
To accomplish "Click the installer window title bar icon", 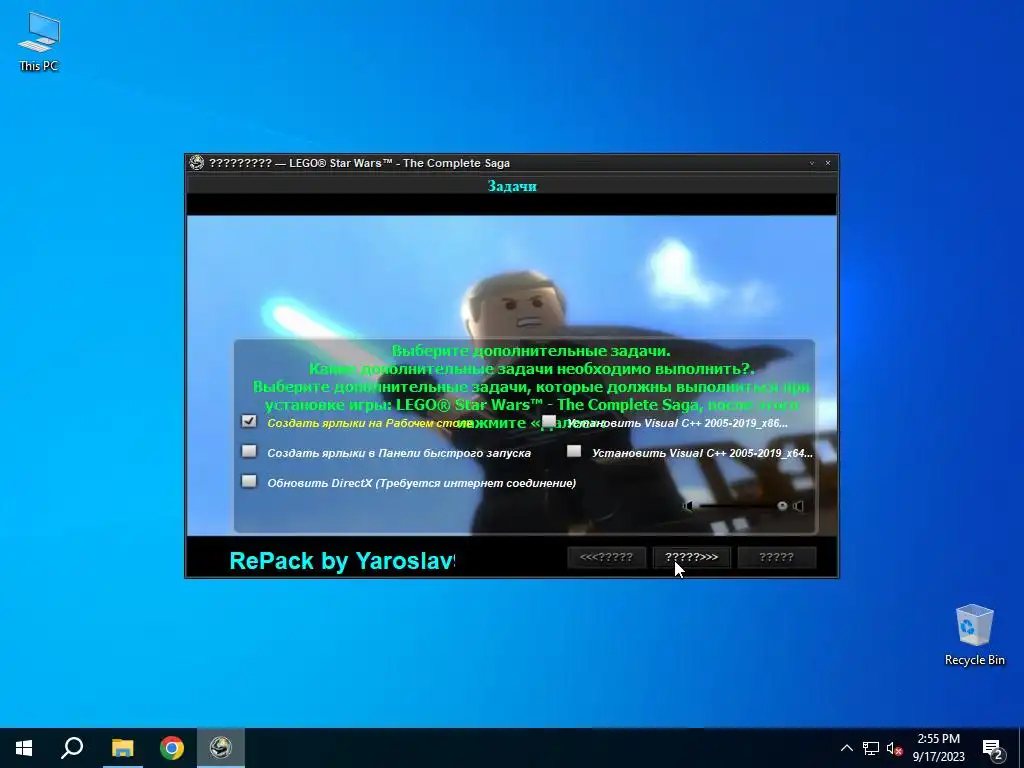I will [x=197, y=163].
